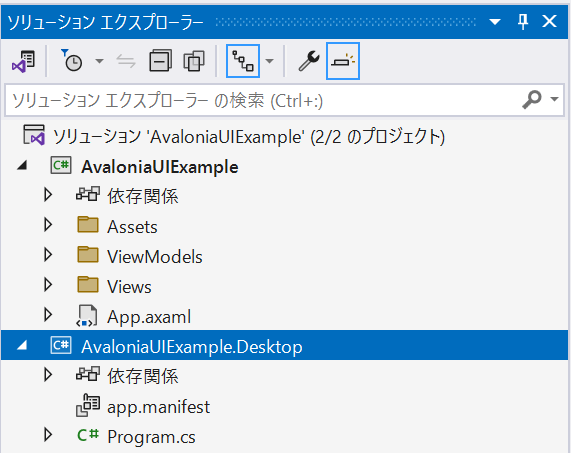Expand 依存関係 under AvaloniaUIExample
The image size is (571, 453).
click(48, 195)
